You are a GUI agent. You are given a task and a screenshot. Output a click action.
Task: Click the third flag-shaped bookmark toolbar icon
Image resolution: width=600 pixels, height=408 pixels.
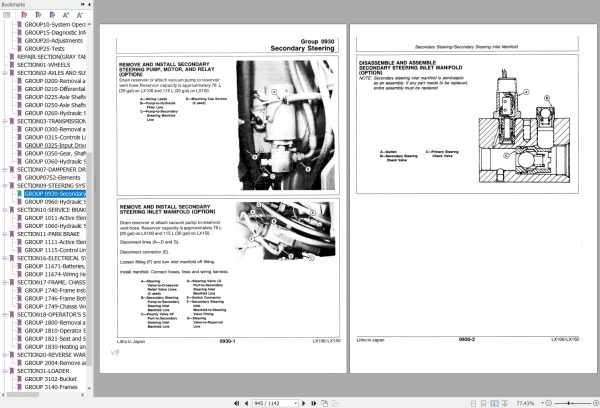tap(52, 15)
